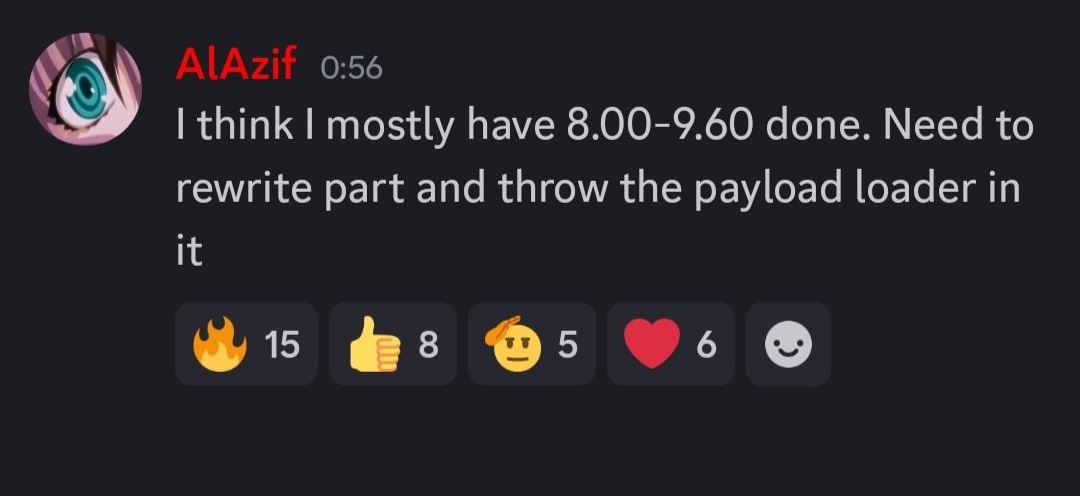Click the count 5 on salute reaction
1080x496 pixels.
pos(568,344)
